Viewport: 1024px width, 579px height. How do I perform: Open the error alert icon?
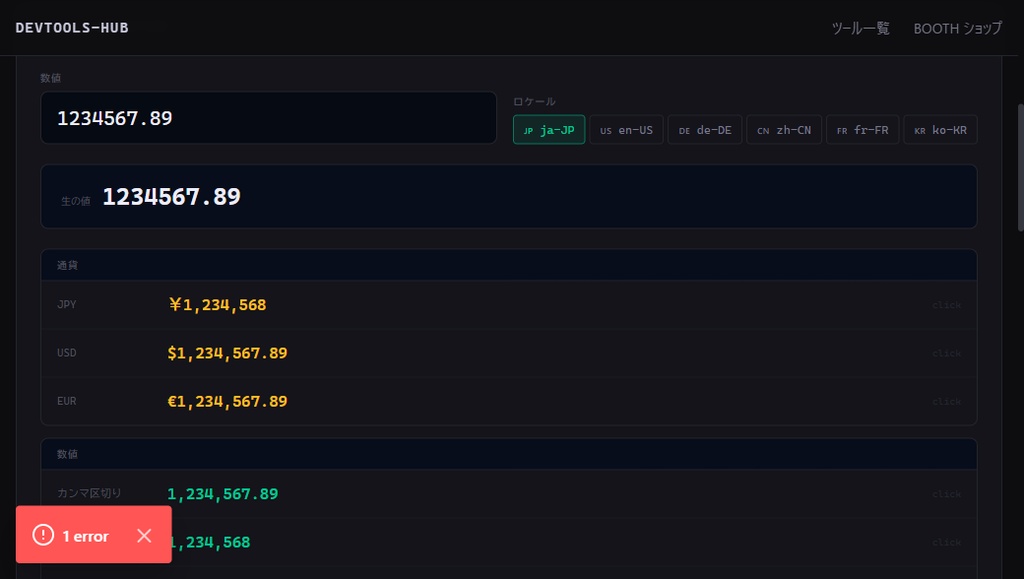point(43,535)
